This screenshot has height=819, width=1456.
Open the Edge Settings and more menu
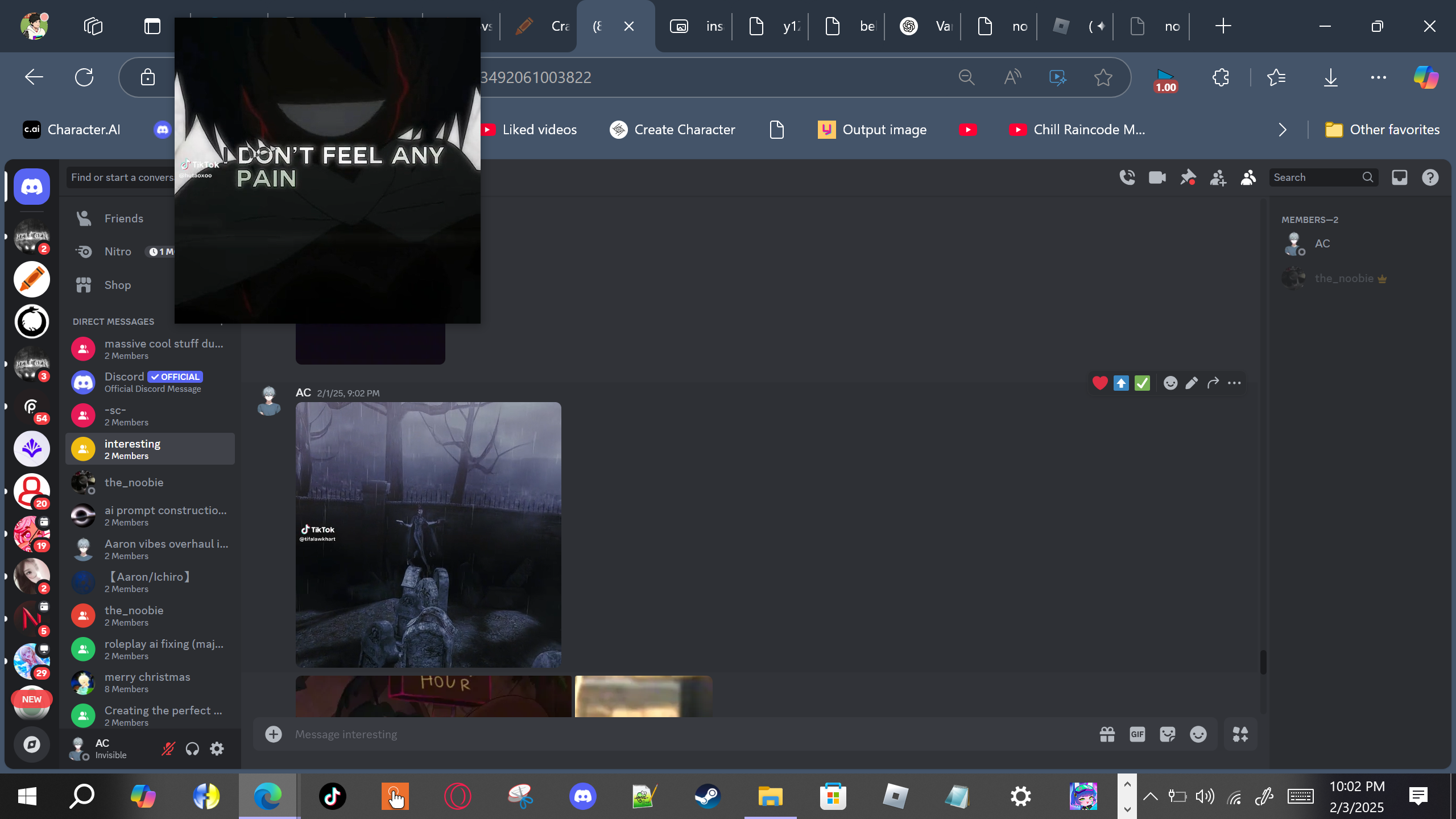coord(1378,77)
